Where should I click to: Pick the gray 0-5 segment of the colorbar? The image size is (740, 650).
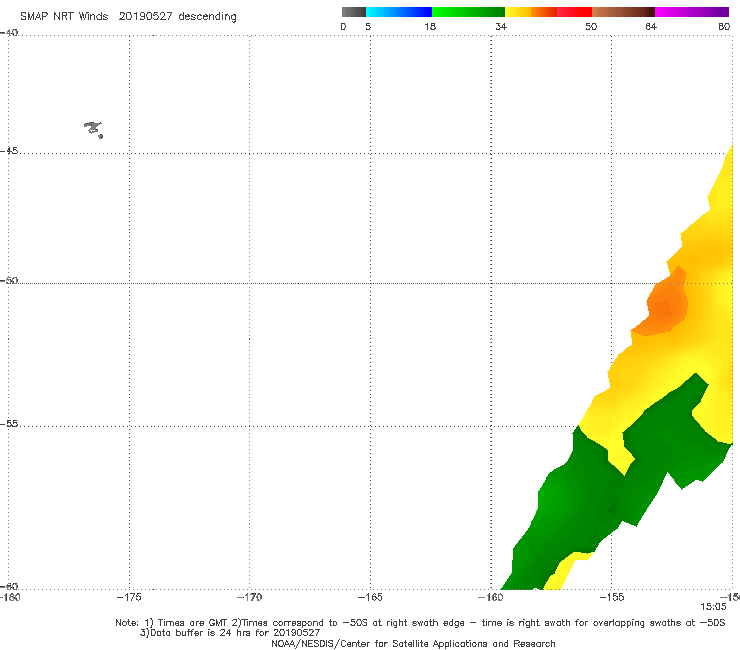coord(354,12)
